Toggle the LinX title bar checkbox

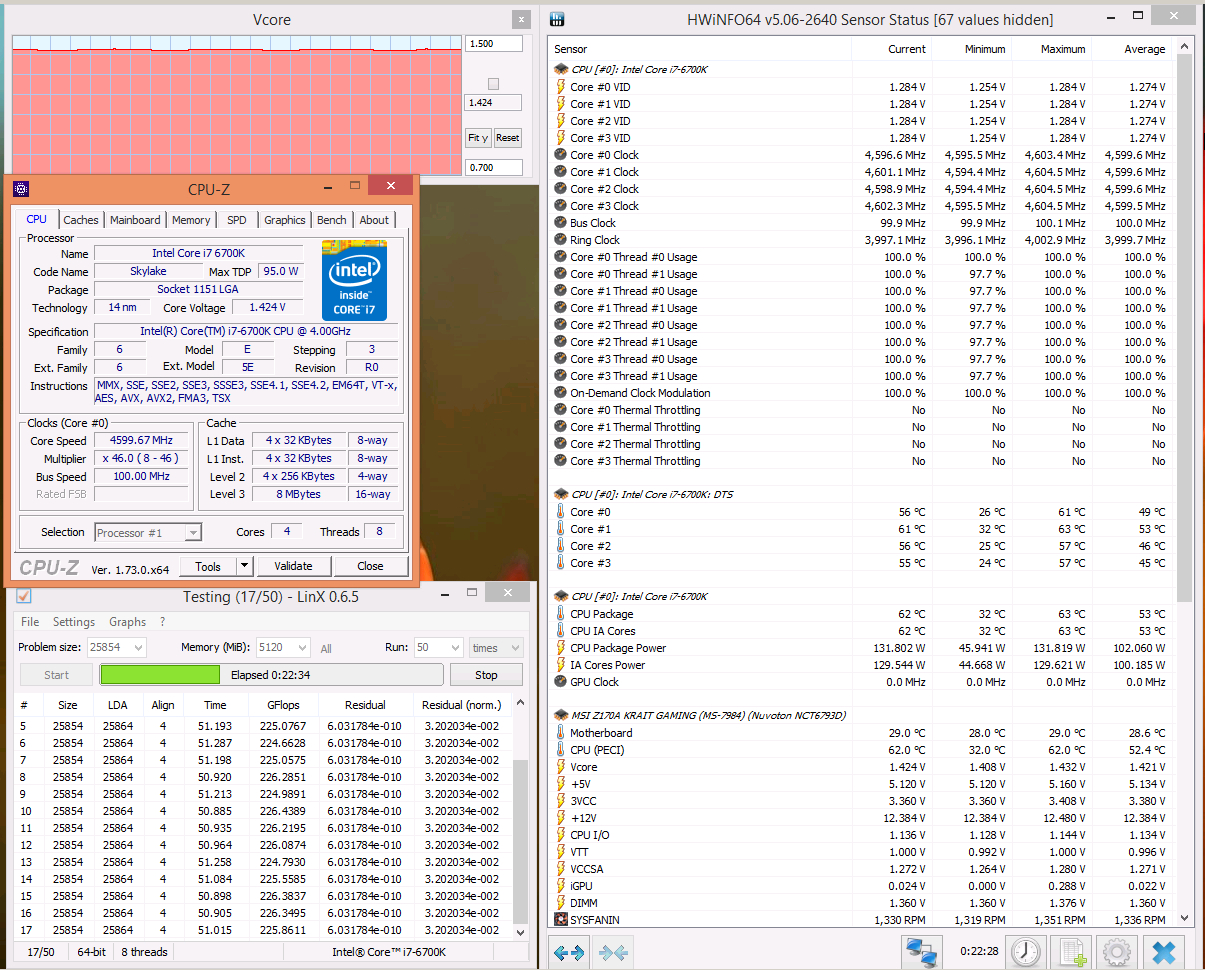[25, 596]
